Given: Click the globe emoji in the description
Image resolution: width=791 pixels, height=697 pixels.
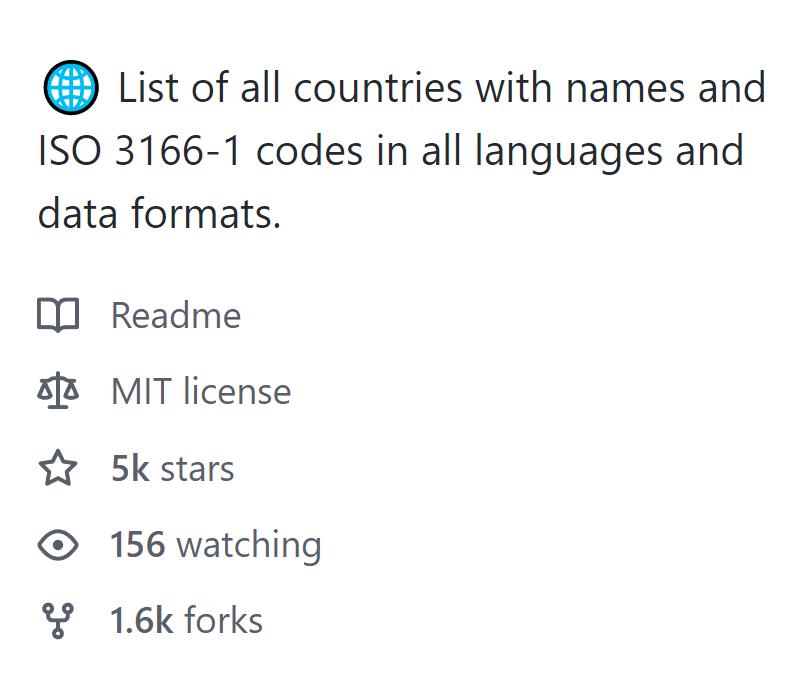Looking at the screenshot, I should coord(71,88).
